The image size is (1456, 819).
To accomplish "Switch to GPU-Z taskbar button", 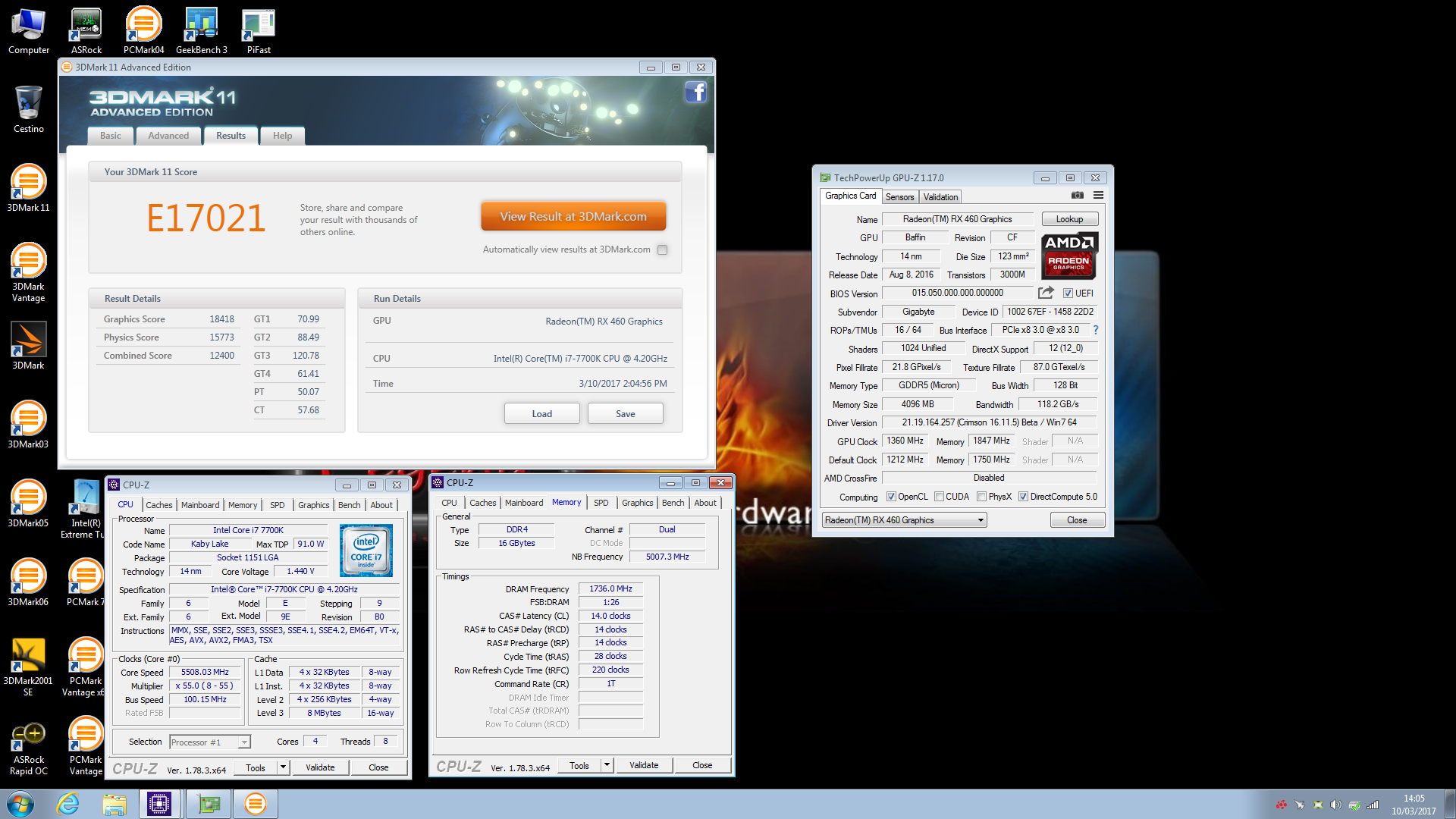I will [209, 804].
